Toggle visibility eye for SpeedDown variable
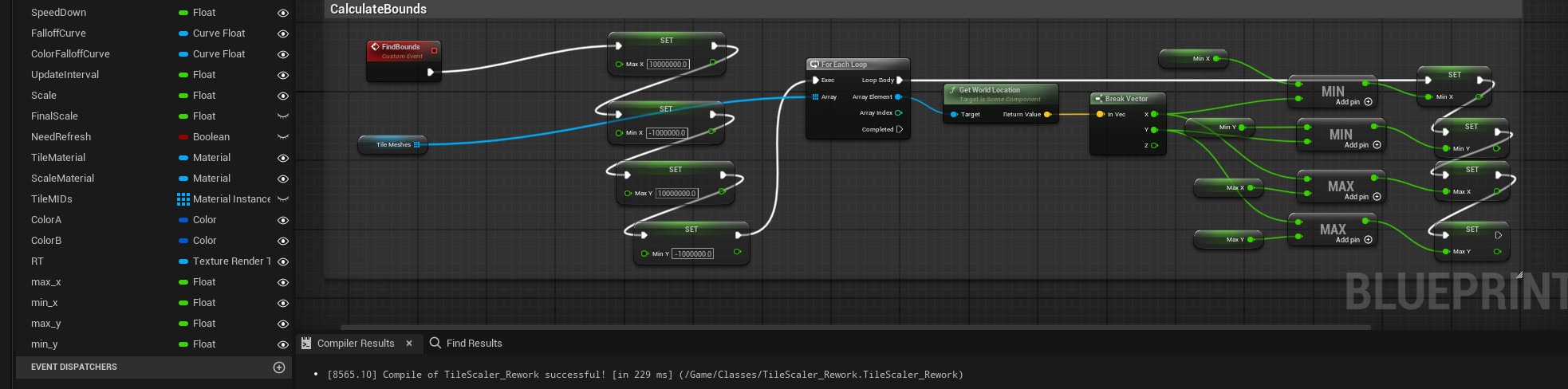This screenshot has width=1568, height=389. (282, 14)
